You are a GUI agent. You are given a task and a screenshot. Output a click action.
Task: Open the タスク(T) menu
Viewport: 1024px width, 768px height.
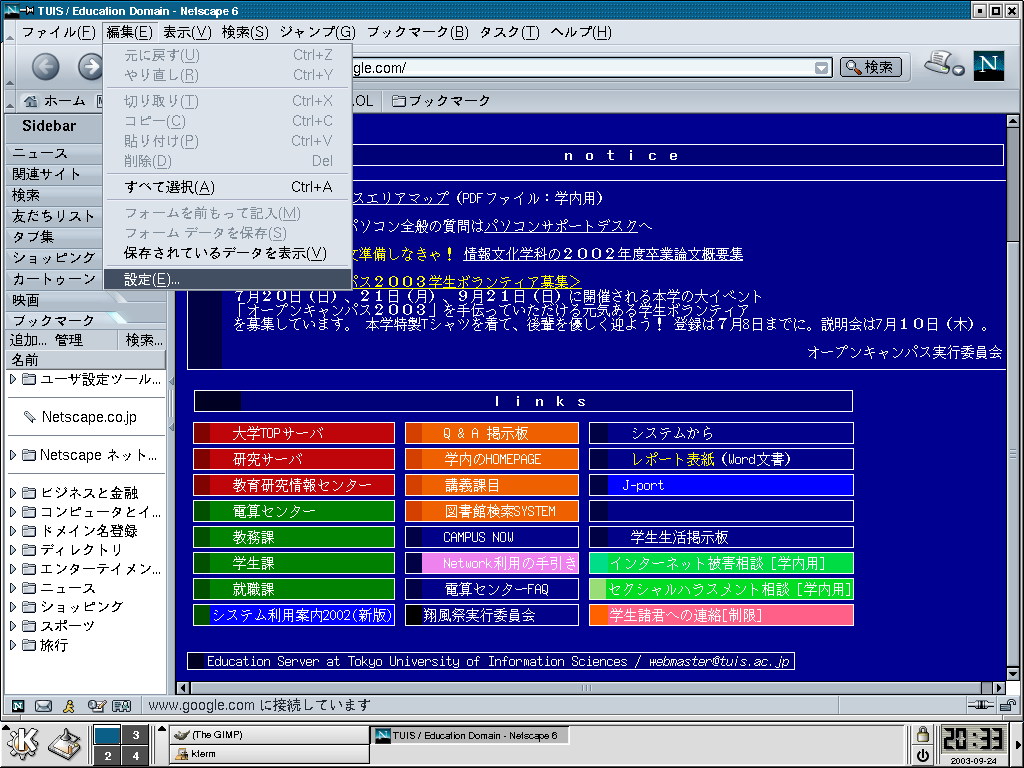tap(509, 32)
